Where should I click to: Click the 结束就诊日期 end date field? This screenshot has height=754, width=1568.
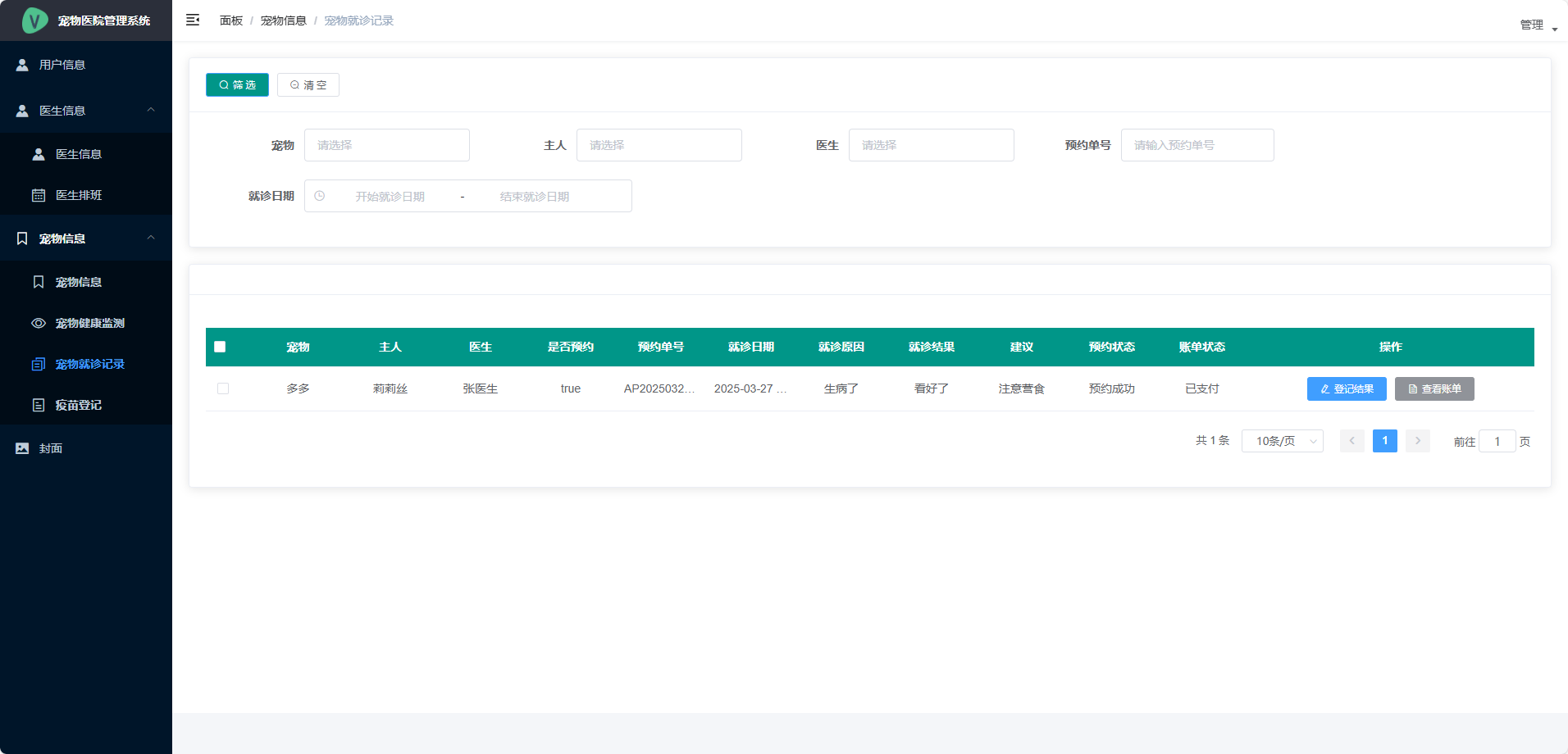click(x=535, y=197)
